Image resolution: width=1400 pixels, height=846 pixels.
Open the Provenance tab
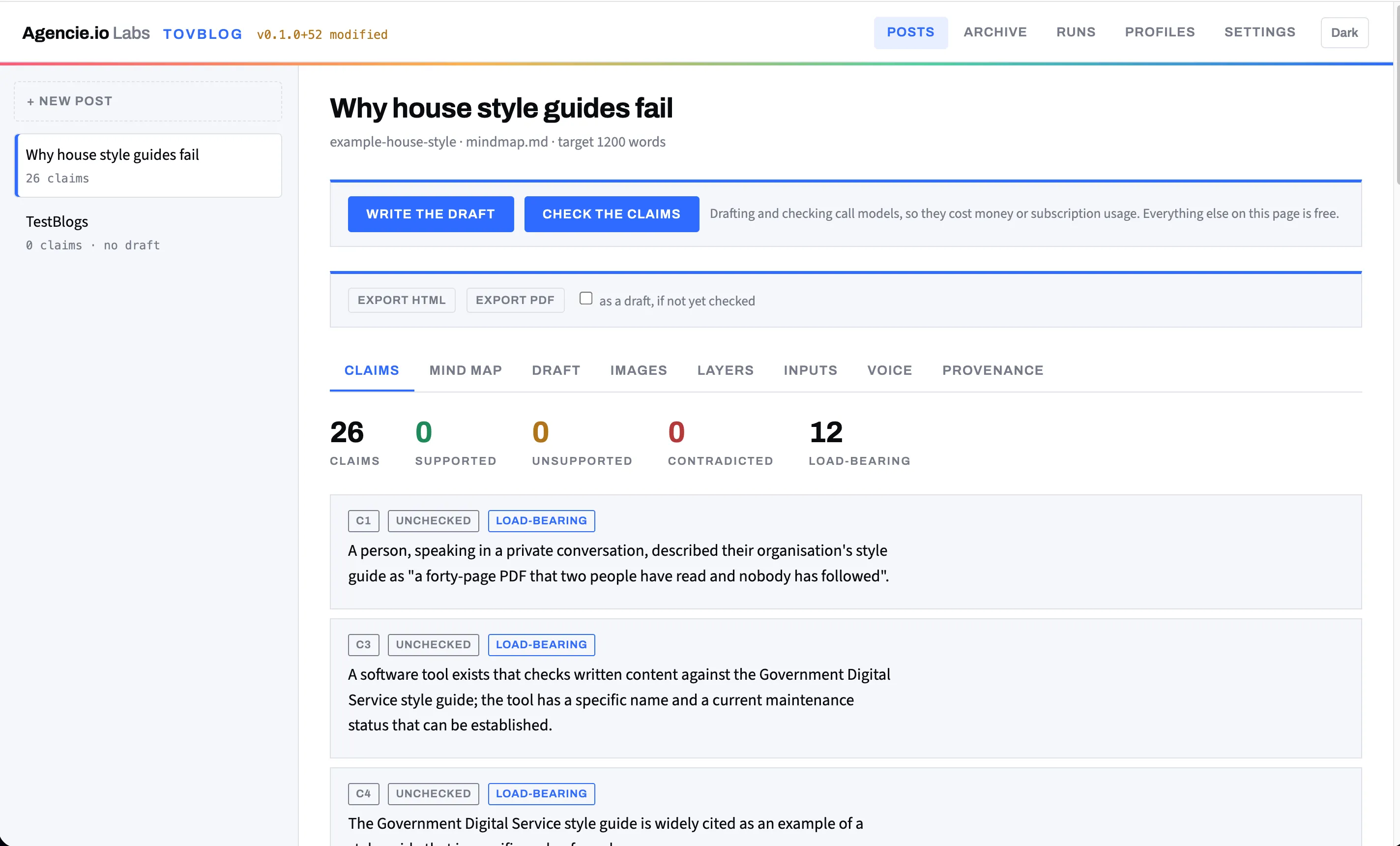[x=992, y=371]
